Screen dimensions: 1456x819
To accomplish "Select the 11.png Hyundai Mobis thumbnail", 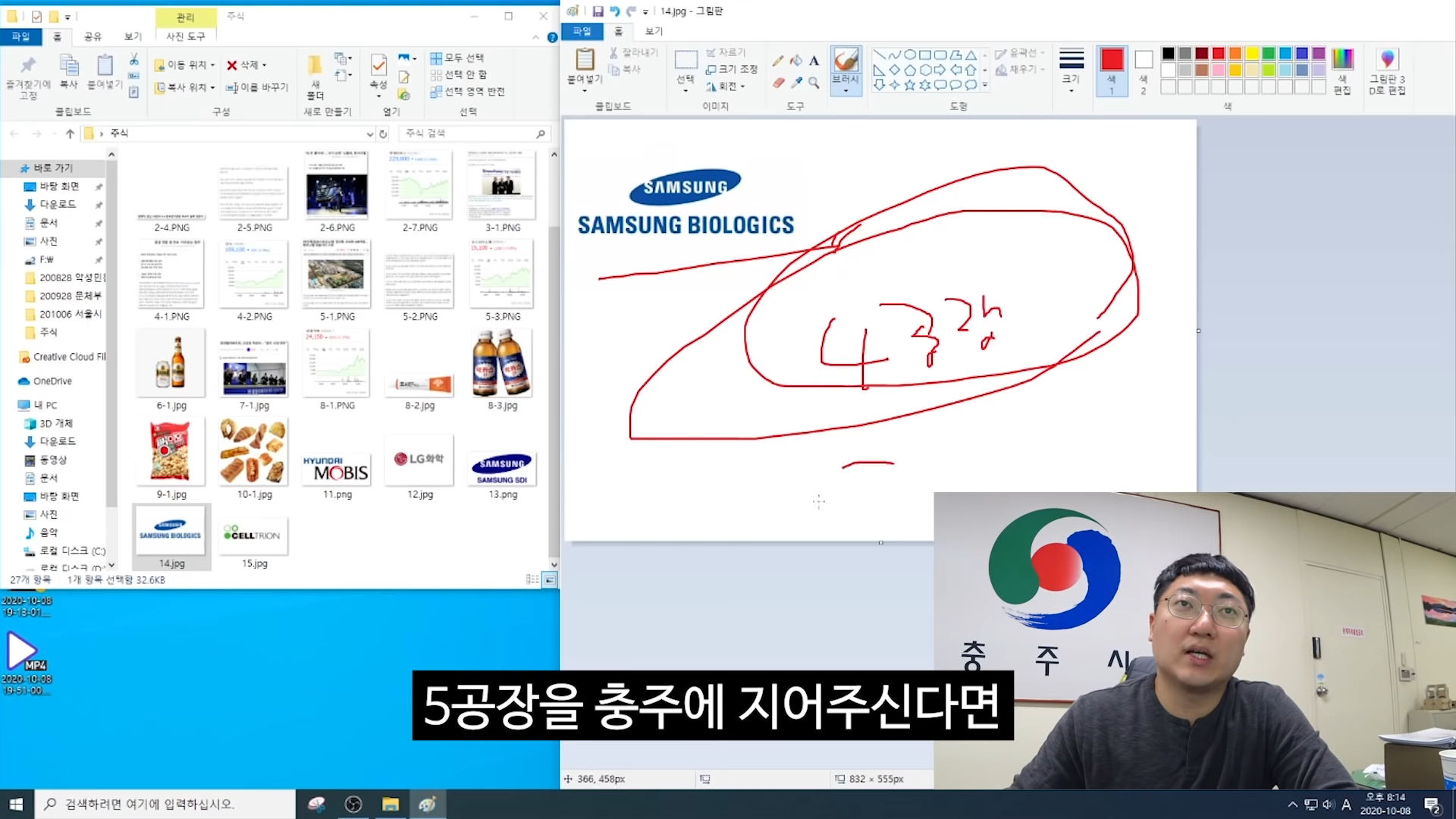I will coord(337,468).
